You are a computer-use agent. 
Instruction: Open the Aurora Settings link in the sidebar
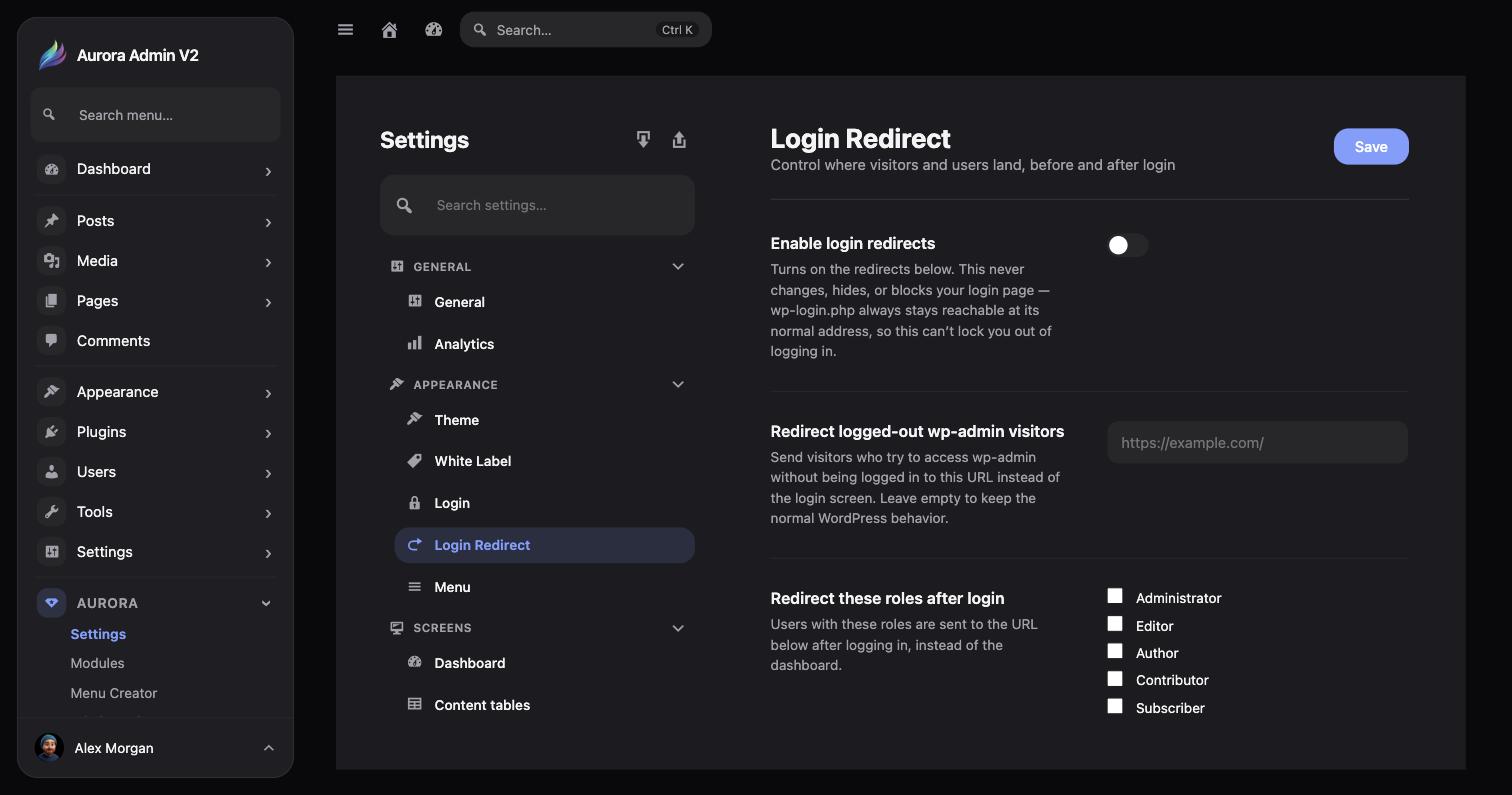click(98, 634)
